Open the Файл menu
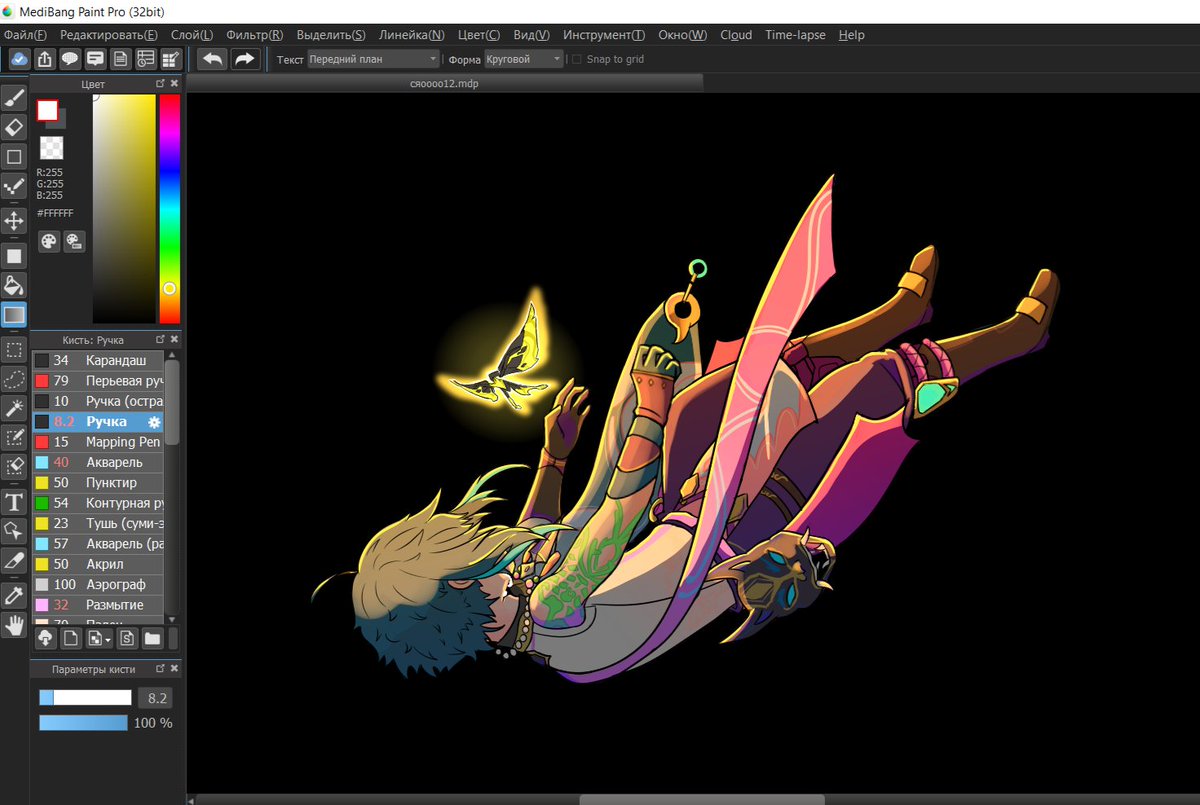The image size is (1200, 805). (x=25, y=35)
